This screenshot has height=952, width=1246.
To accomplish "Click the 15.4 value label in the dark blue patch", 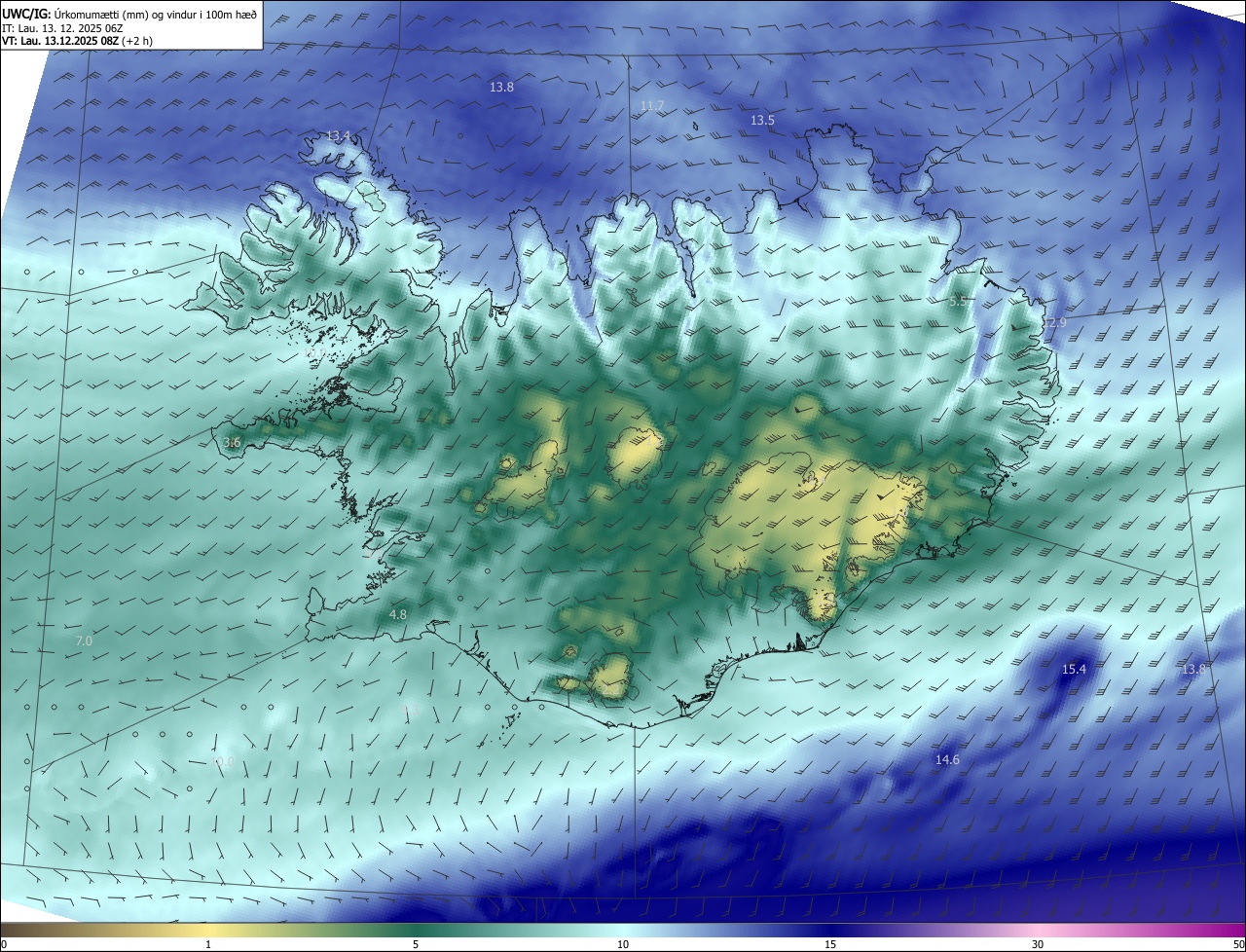I will tap(1074, 669).
